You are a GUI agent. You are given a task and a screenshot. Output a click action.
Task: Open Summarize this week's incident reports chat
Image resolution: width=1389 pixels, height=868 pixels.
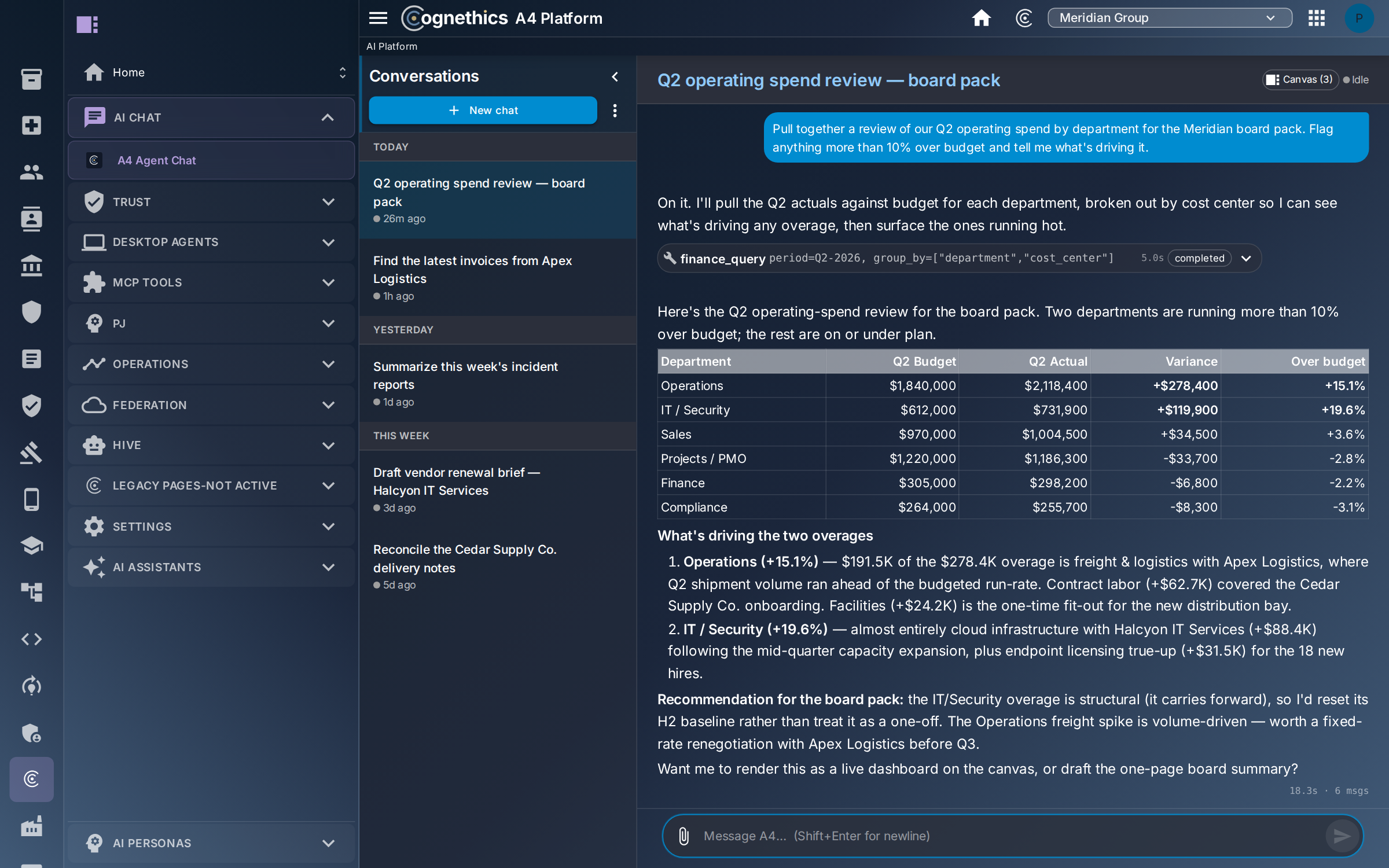click(x=498, y=384)
